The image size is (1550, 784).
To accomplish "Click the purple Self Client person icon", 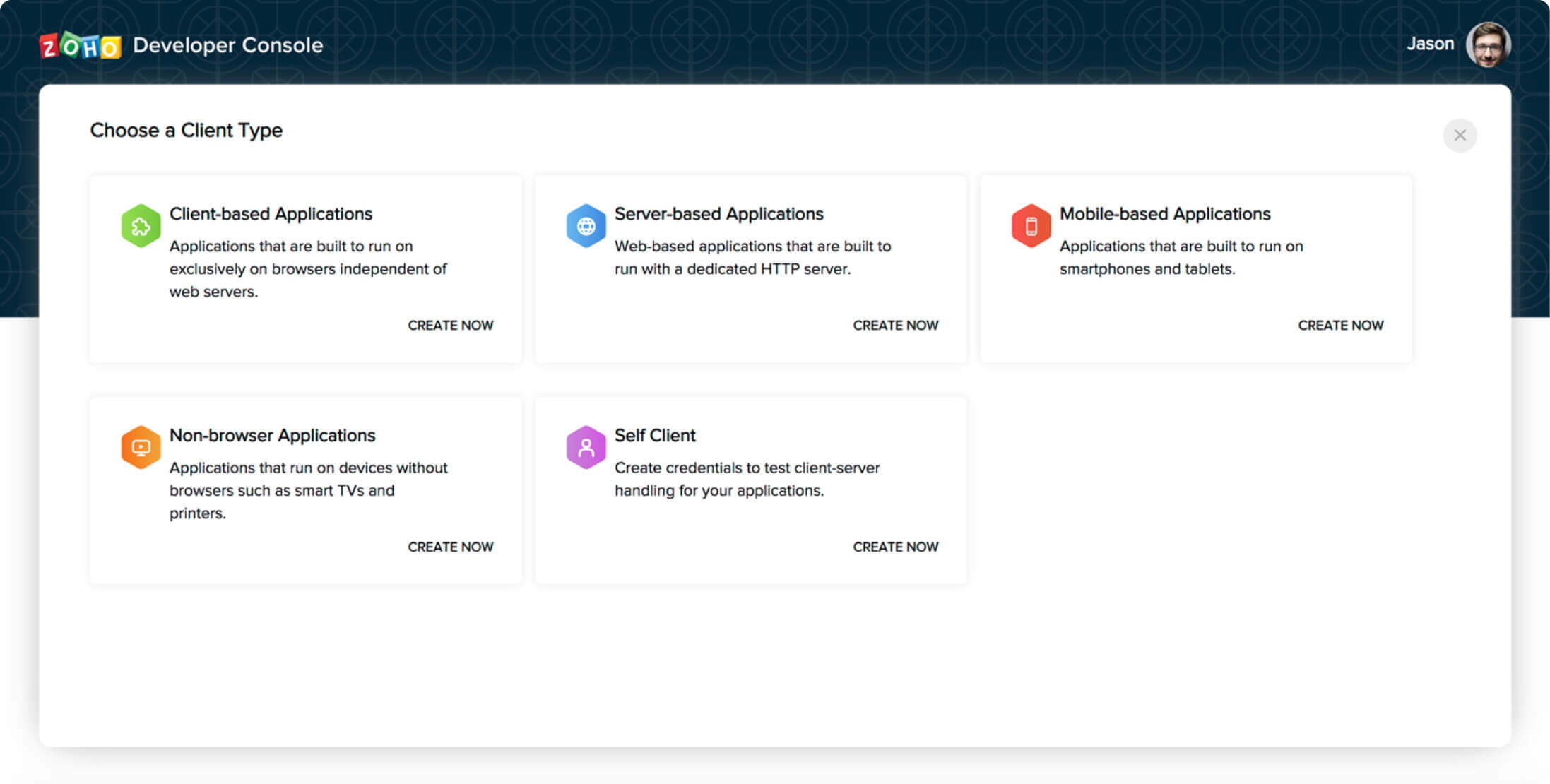I will pos(586,447).
